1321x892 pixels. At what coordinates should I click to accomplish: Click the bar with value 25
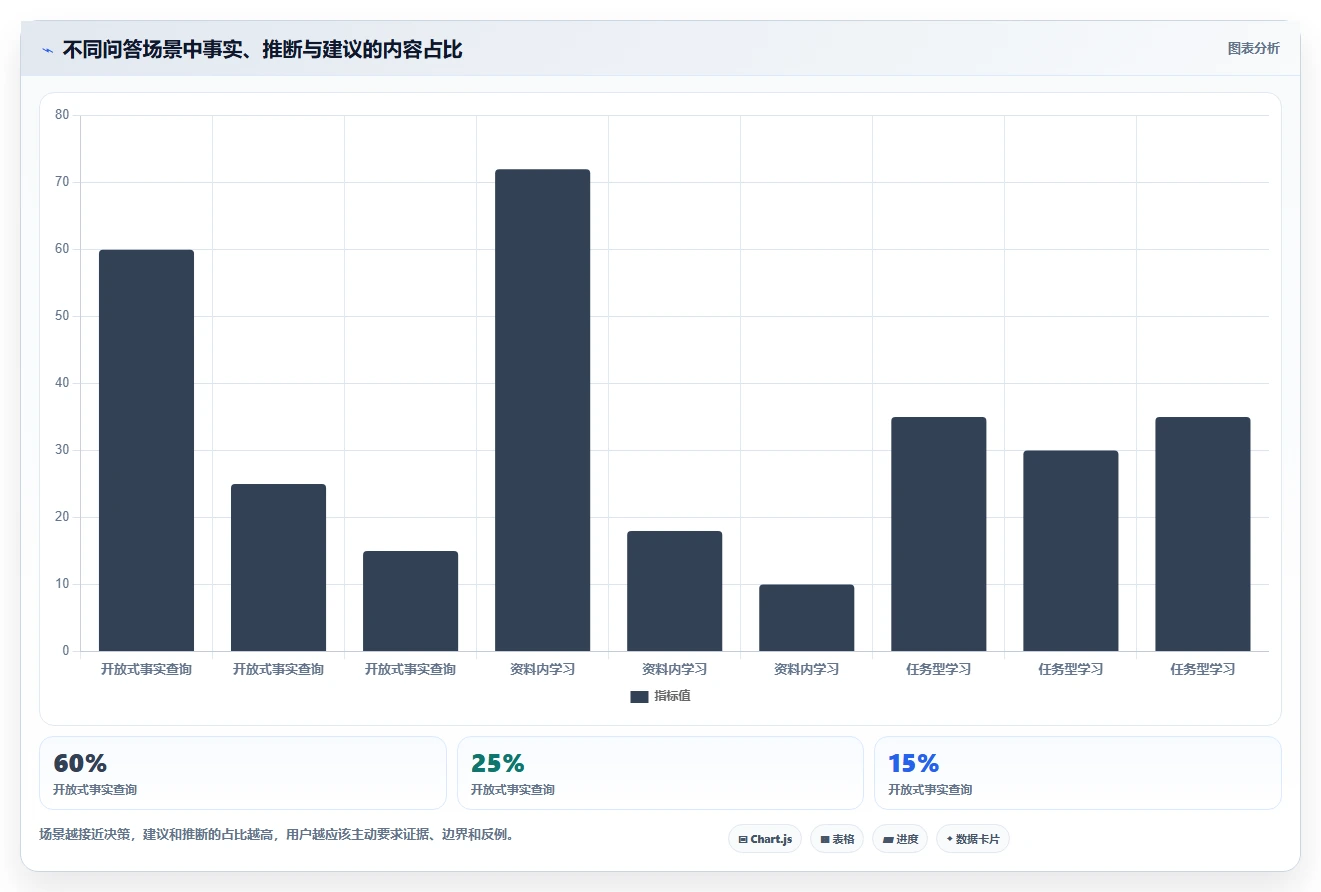(278, 567)
